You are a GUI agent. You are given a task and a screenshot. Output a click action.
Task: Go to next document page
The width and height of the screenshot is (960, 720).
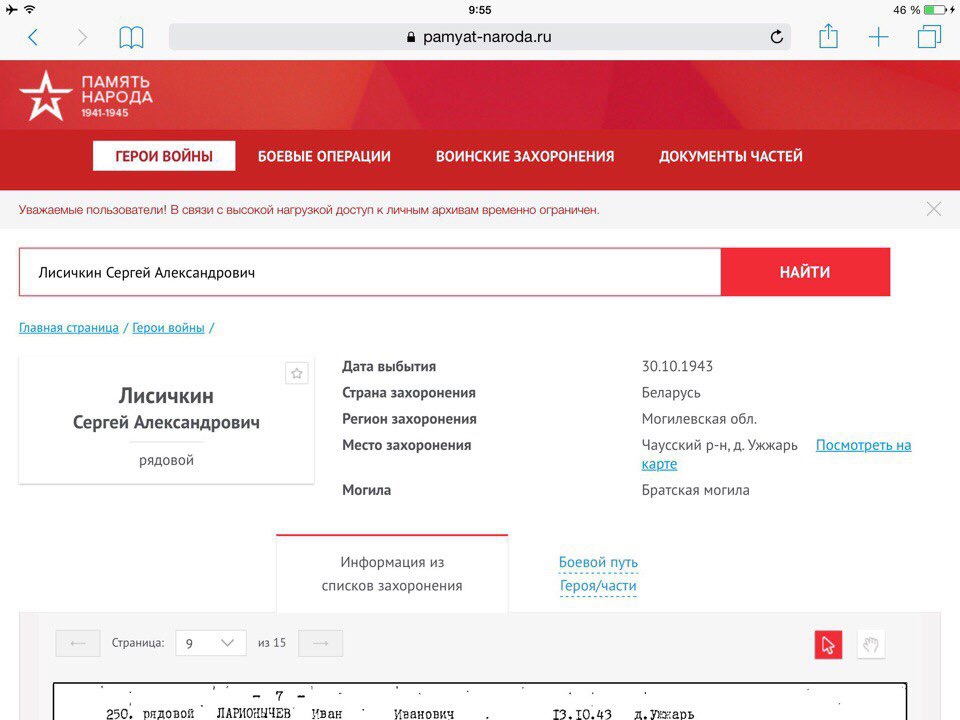click(x=320, y=643)
